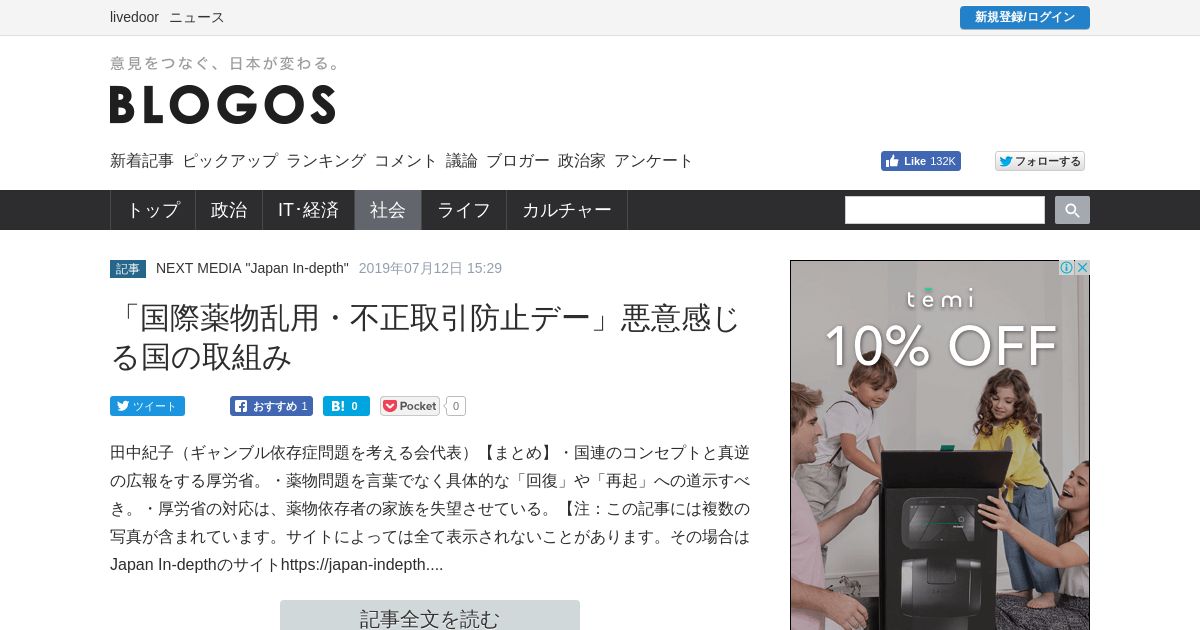Go to ピックアップ
Screen dimensions: 1200x630
coord(230,160)
